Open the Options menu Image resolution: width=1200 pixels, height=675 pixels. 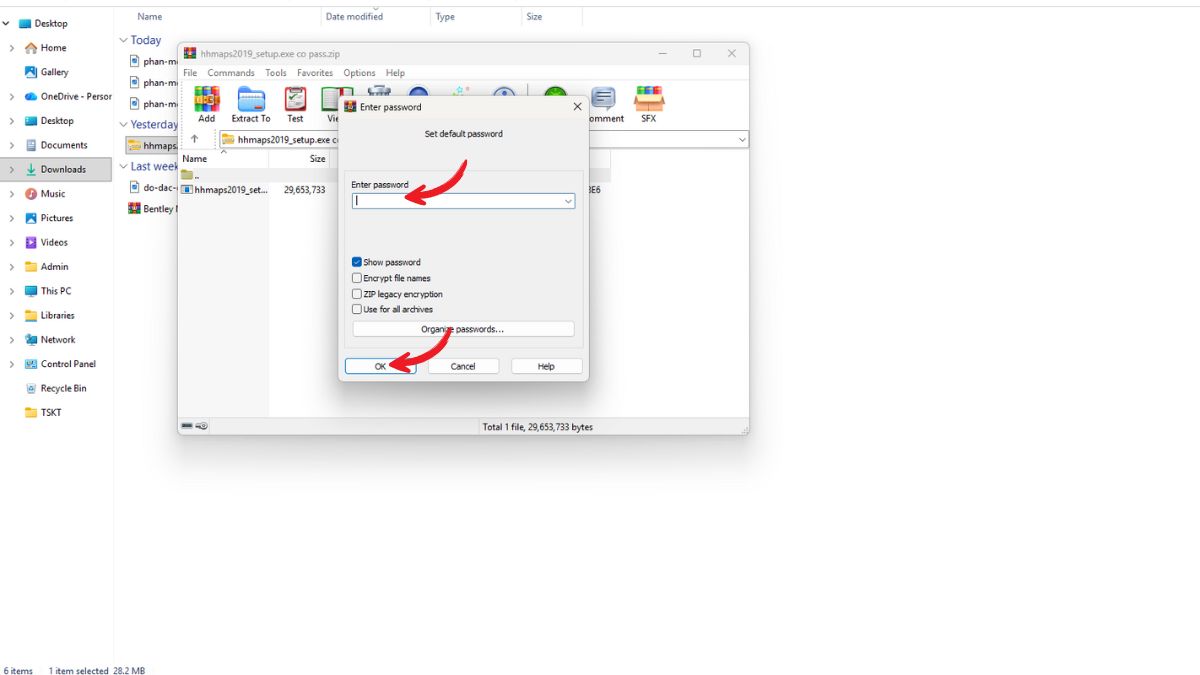point(359,73)
